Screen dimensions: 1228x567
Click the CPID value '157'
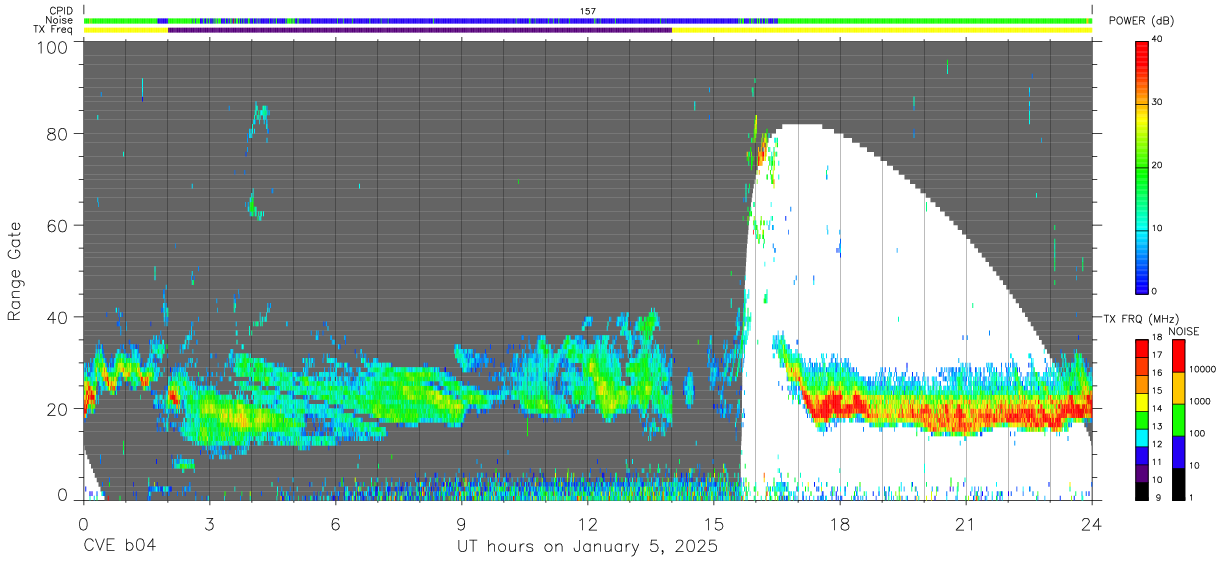coord(588,11)
